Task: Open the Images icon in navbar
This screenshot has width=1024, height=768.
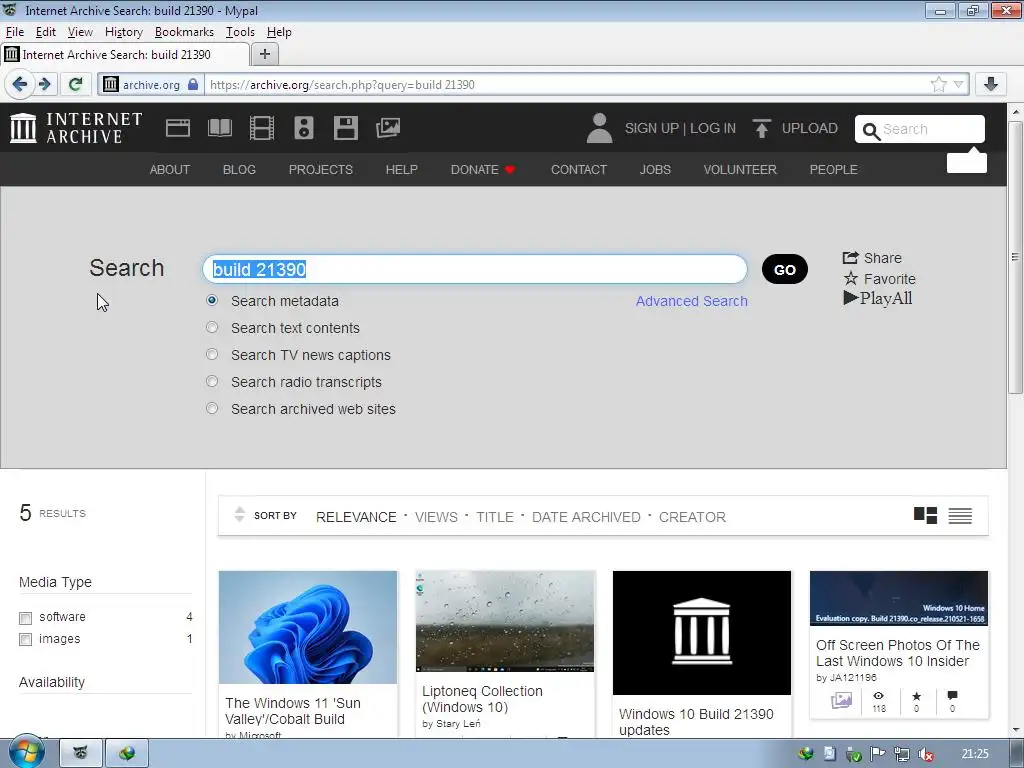Action: pos(388,128)
